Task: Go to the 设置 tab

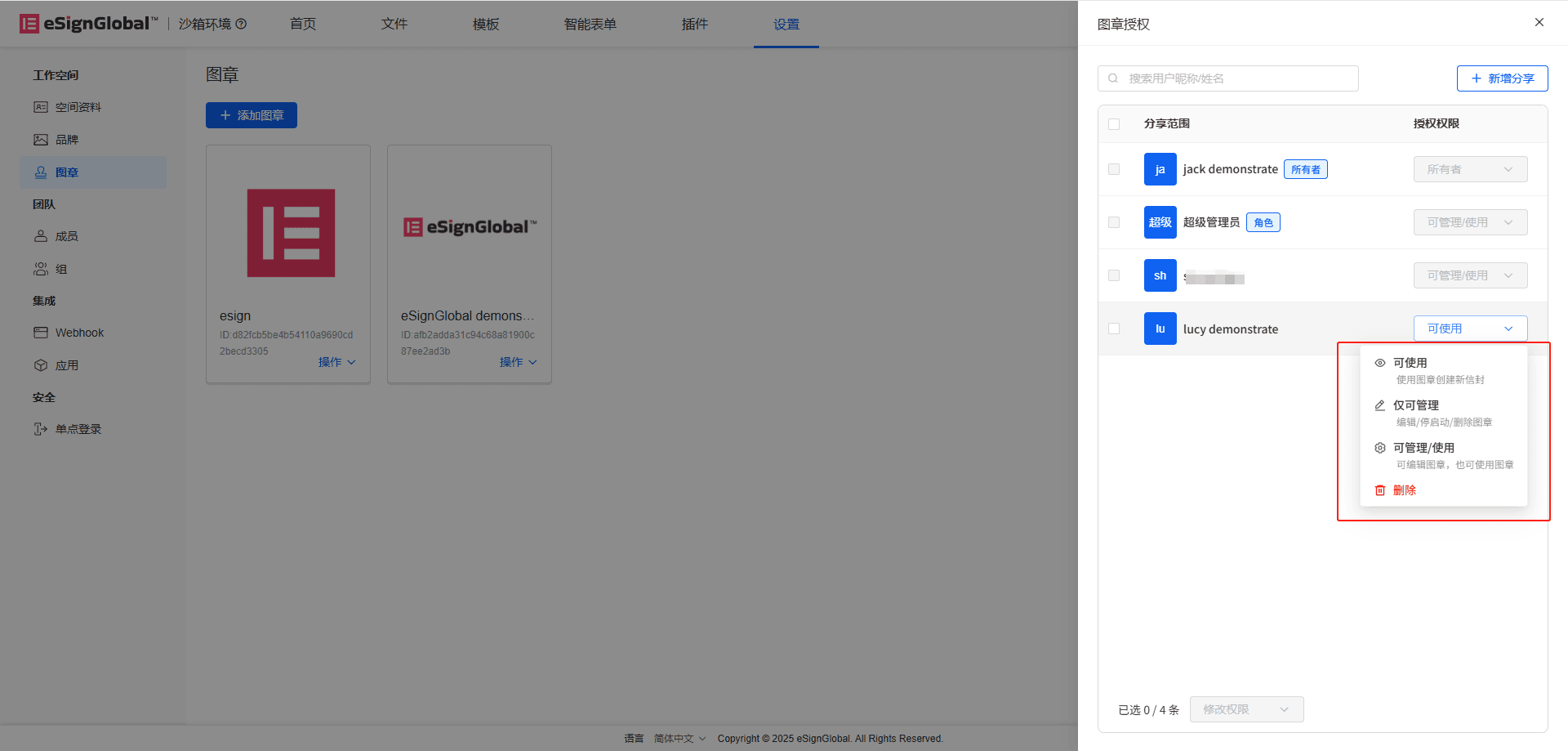Action: 786,25
